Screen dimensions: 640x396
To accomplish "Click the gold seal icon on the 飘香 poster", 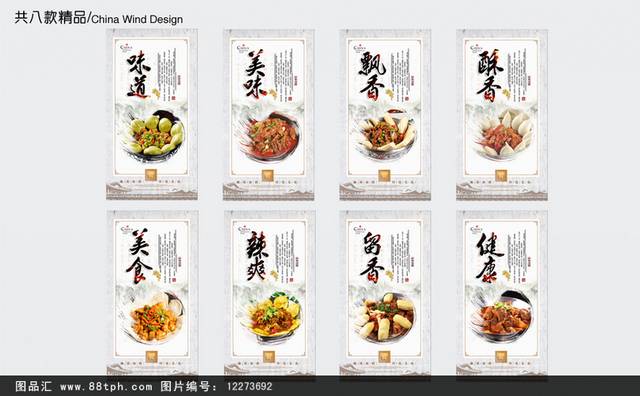I will point(384,175).
